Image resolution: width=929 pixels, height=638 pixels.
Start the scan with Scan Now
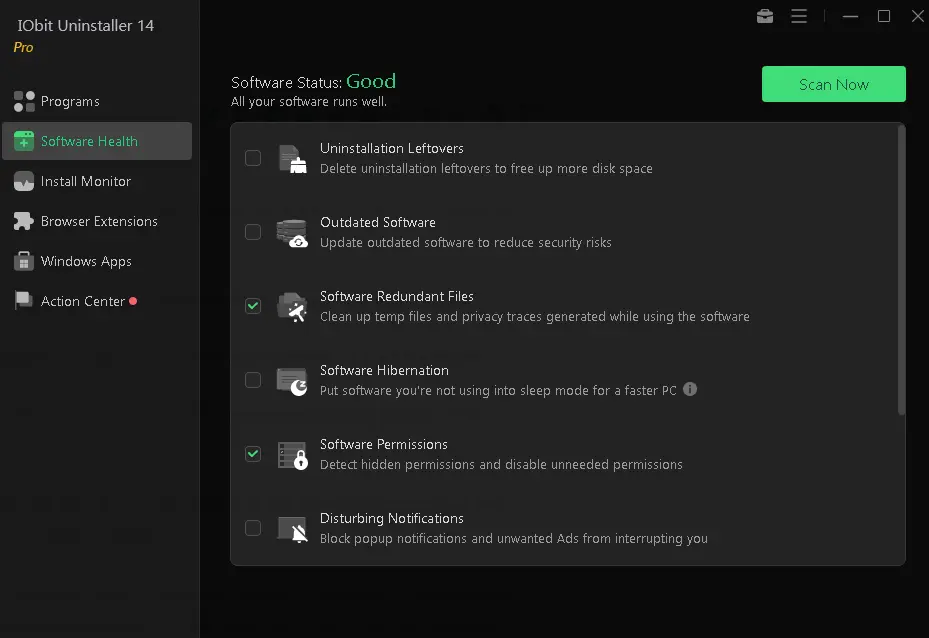click(833, 84)
